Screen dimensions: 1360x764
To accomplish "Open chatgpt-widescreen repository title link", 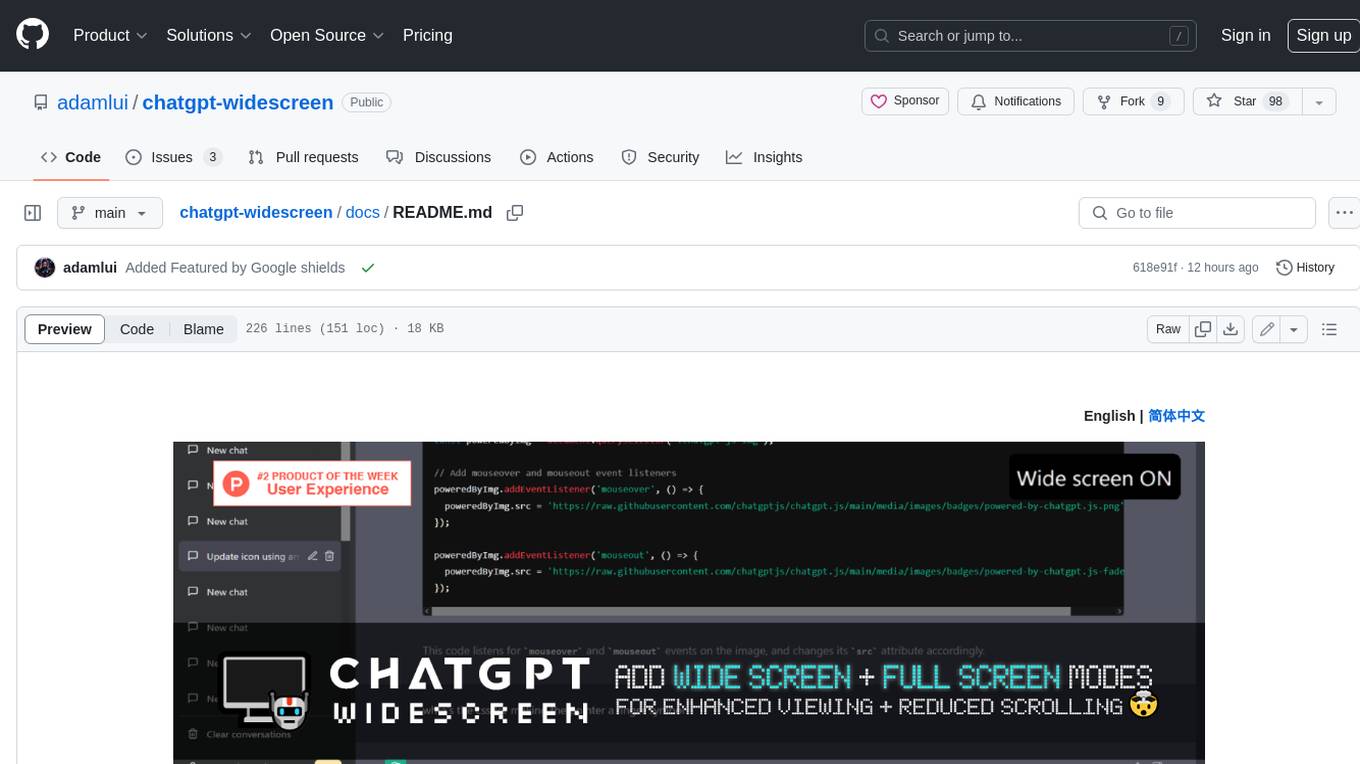I will coord(238,102).
